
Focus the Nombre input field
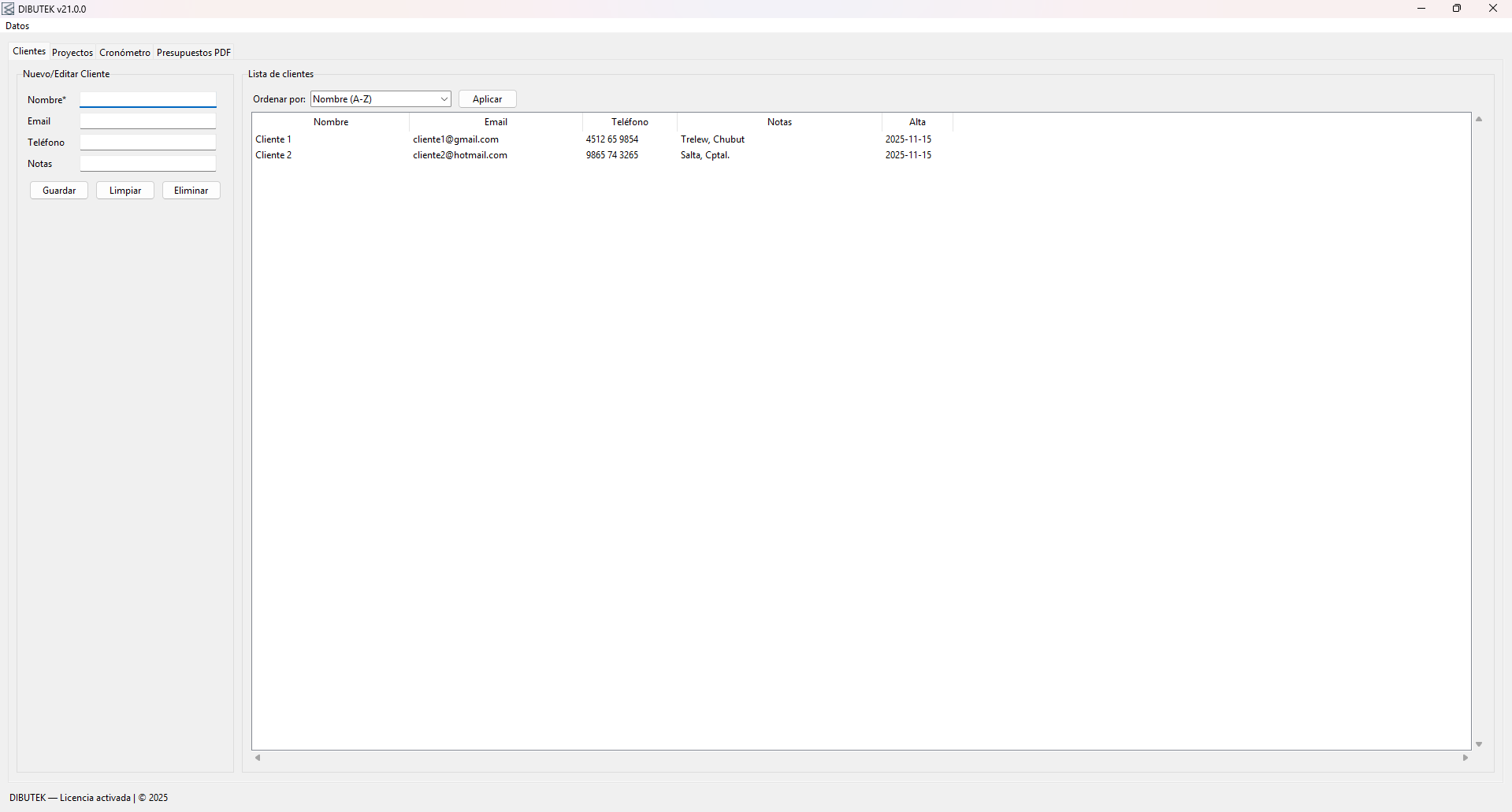pyautogui.click(x=147, y=100)
